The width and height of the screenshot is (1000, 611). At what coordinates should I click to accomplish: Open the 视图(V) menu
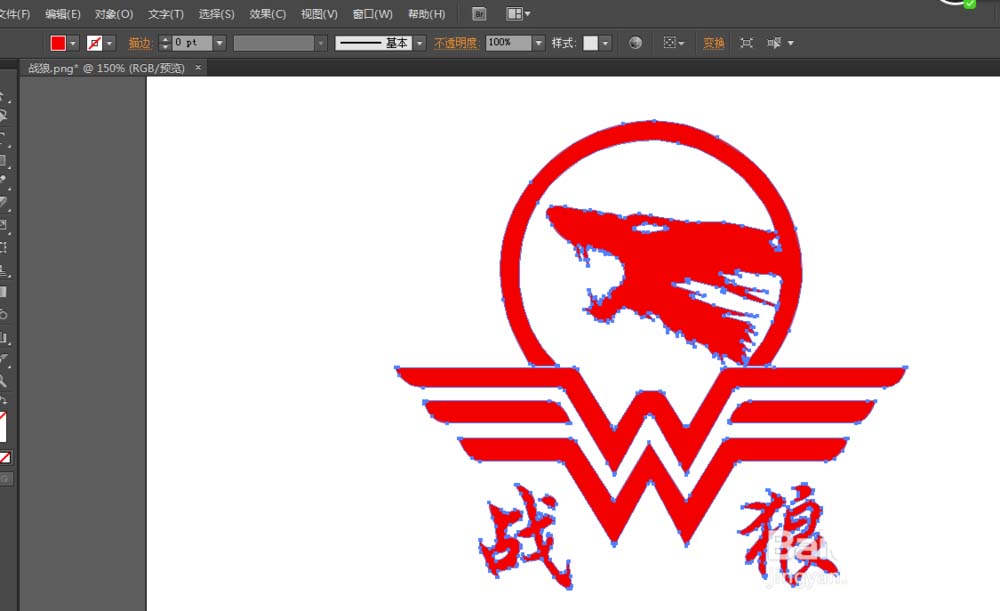pos(319,14)
